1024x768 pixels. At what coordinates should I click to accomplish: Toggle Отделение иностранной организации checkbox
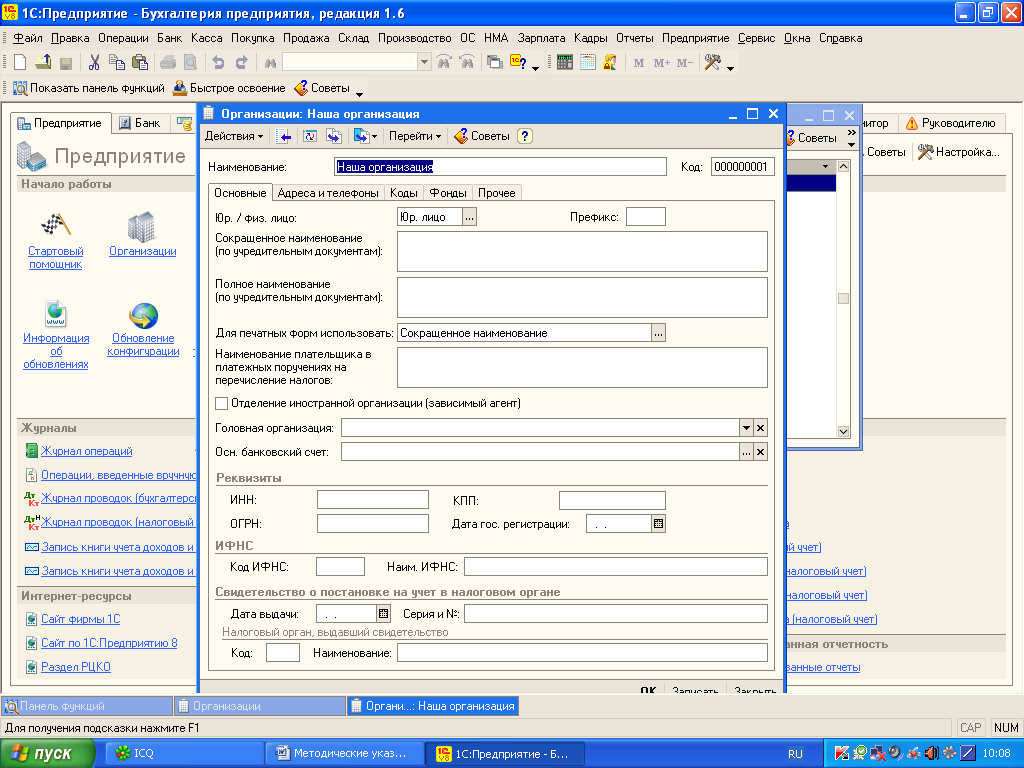222,404
